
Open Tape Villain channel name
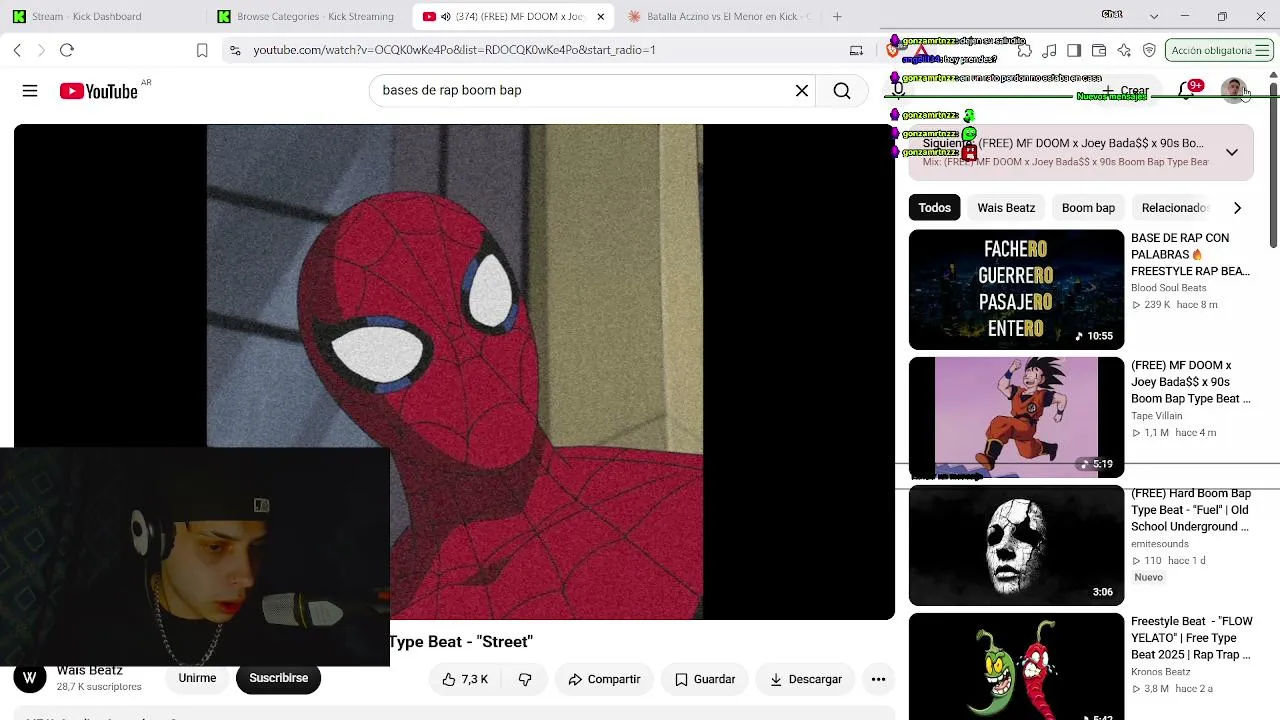point(1157,416)
